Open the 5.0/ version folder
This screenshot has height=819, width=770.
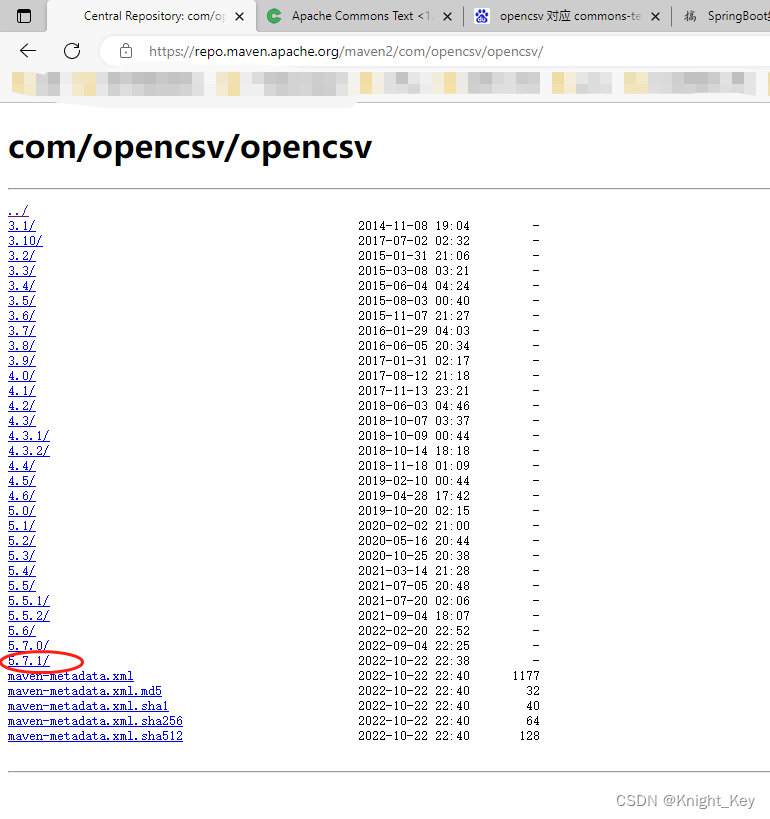[21, 511]
